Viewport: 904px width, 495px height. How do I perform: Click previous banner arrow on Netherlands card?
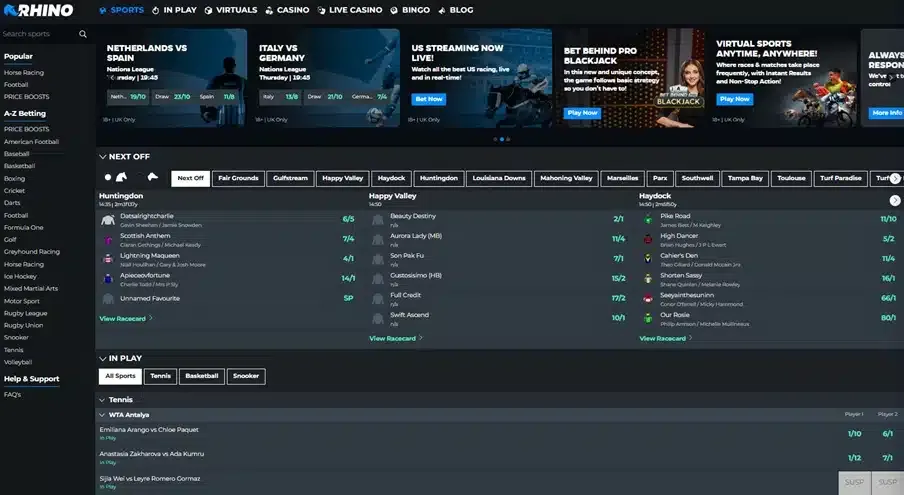tap(112, 77)
